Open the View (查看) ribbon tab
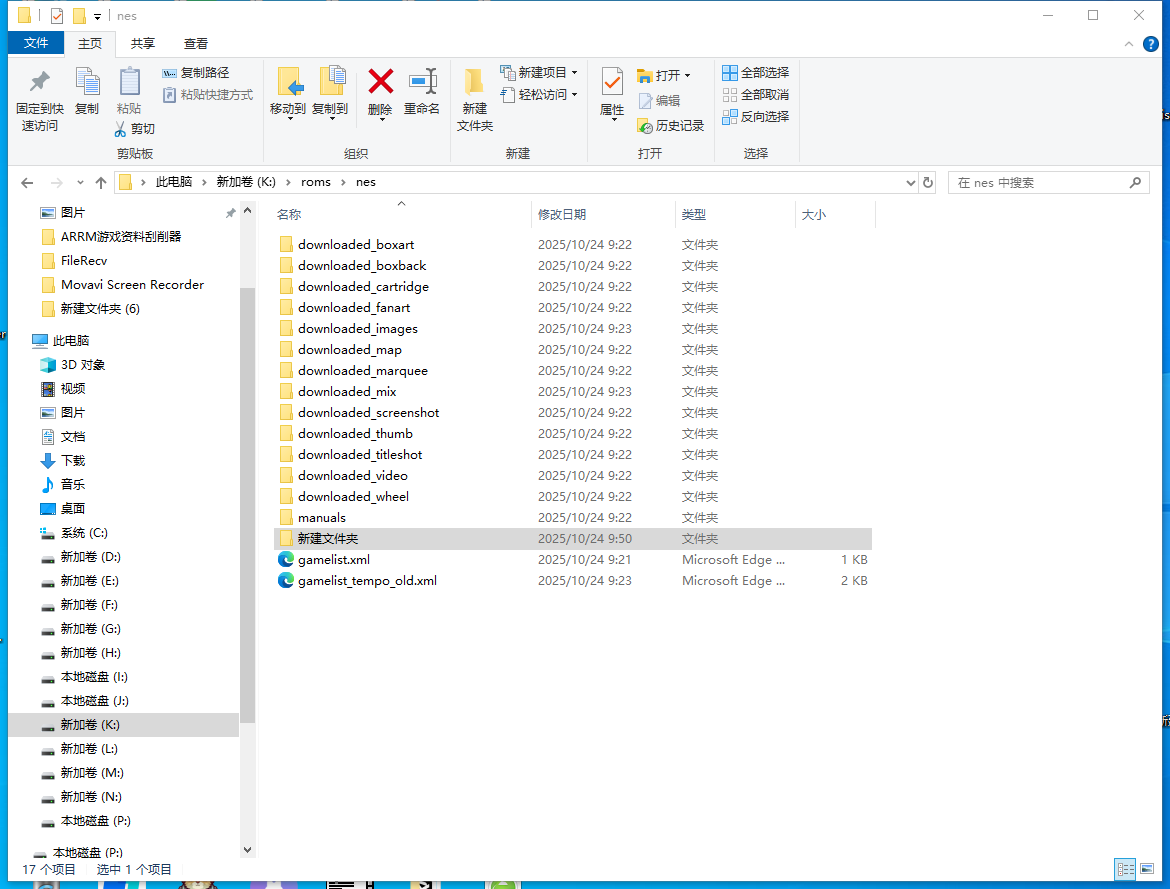The width and height of the screenshot is (1170, 889). (196, 43)
